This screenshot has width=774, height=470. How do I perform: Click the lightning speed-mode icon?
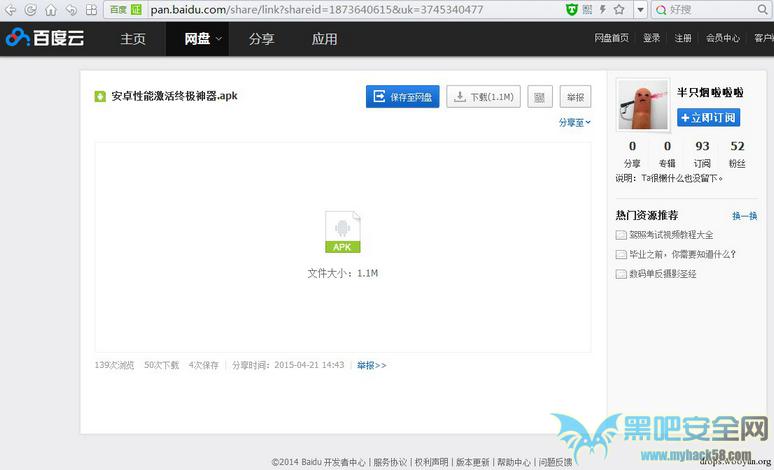pos(603,9)
